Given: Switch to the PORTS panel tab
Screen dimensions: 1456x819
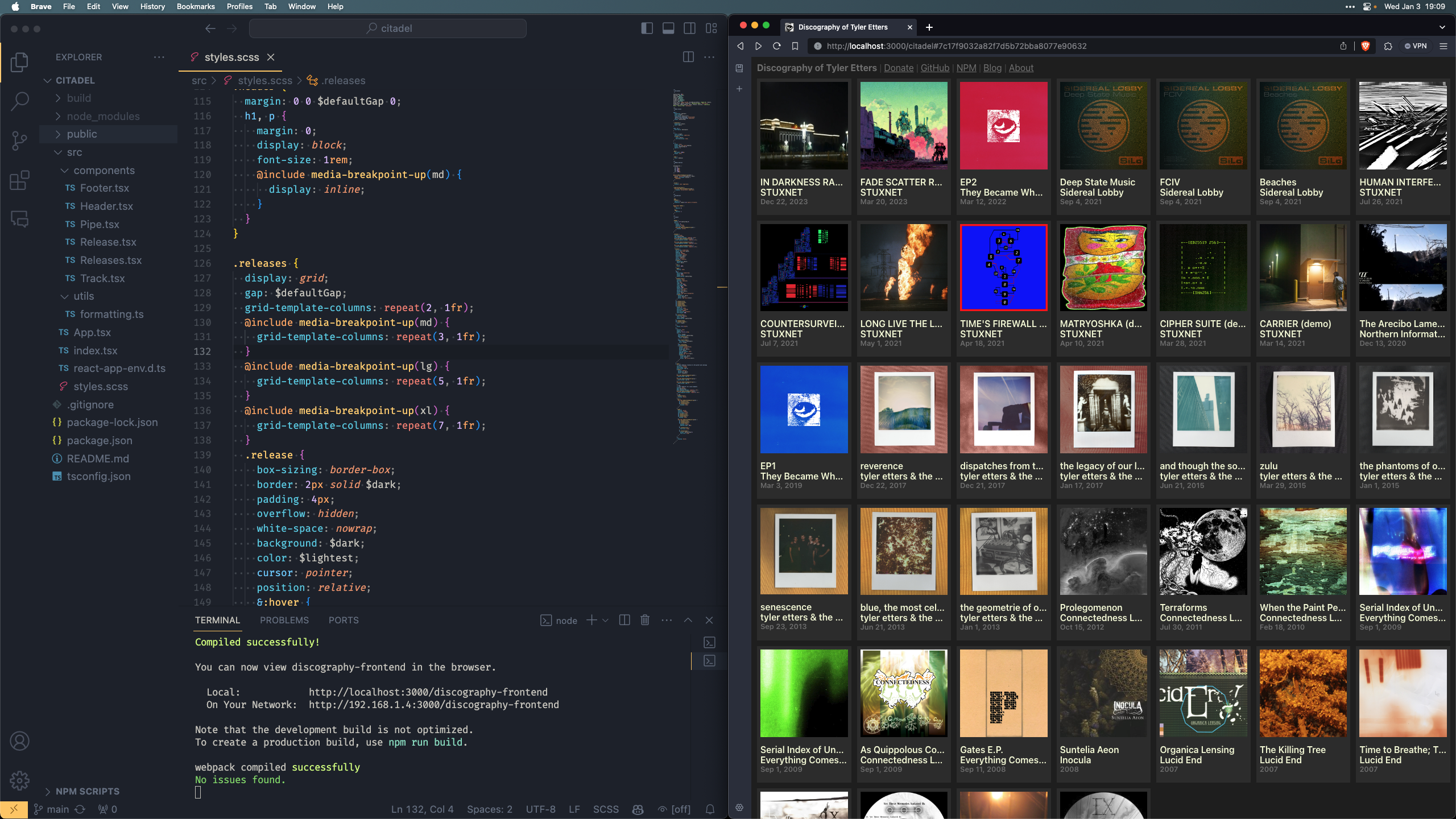Looking at the screenshot, I should click(x=344, y=620).
